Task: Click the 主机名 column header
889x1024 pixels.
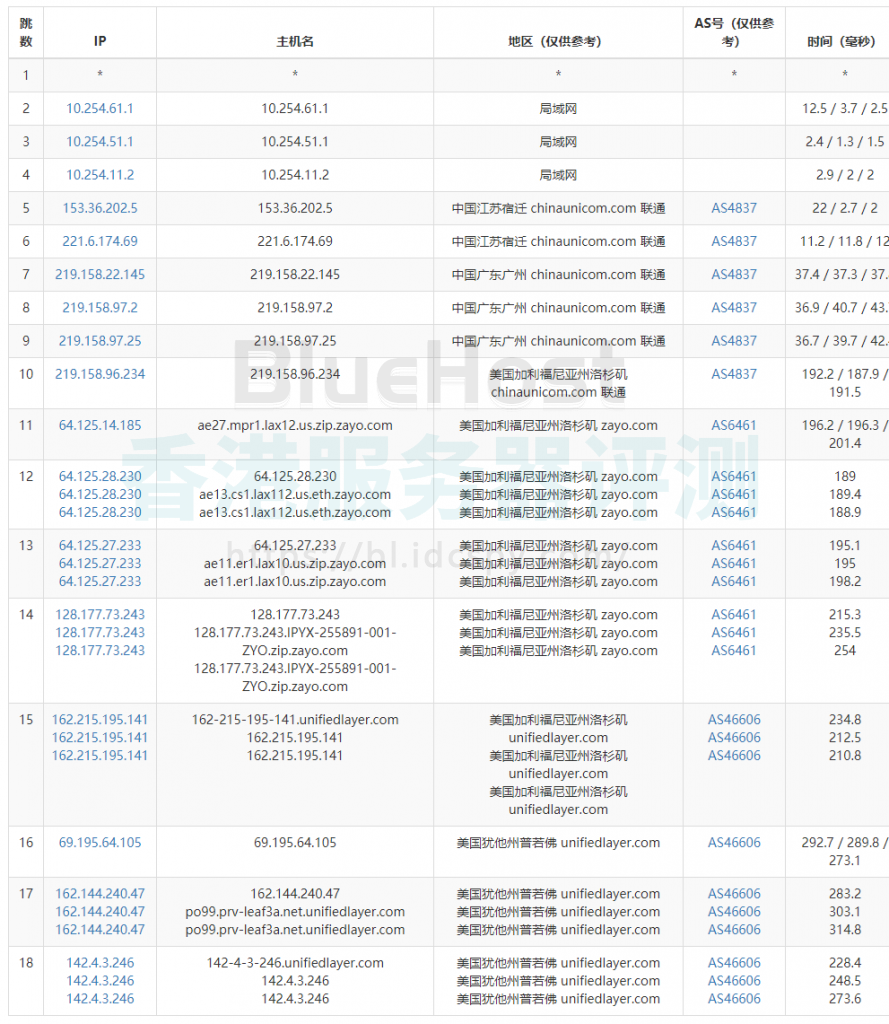Action: click(295, 41)
